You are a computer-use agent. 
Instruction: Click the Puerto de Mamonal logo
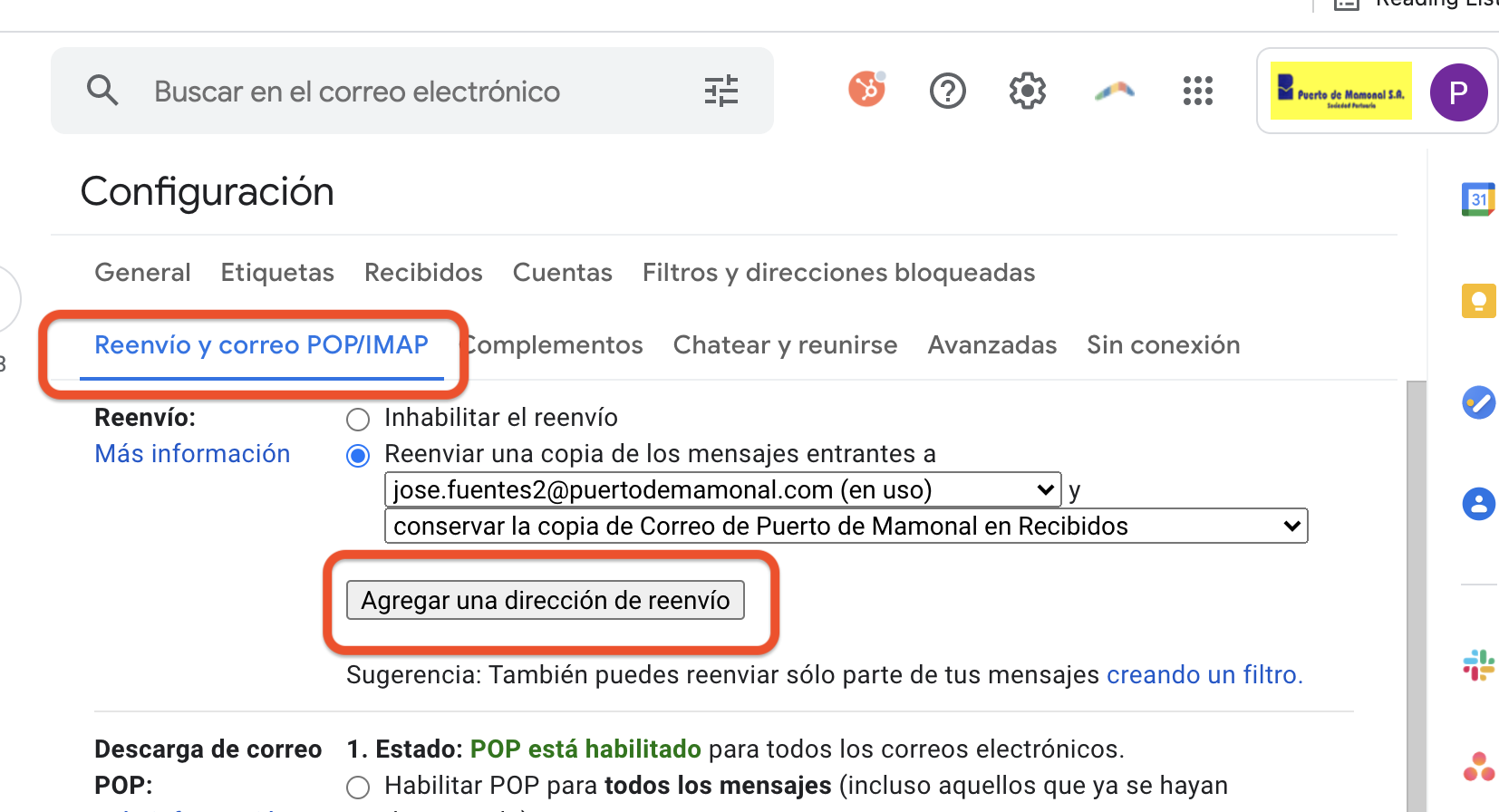(1341, 91)
